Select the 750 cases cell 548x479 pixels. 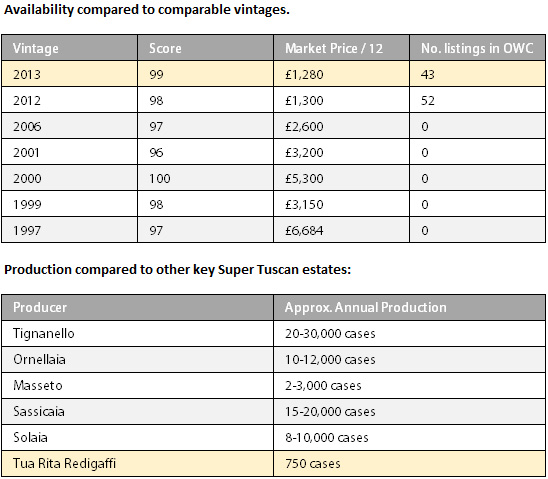click(410, 464)
